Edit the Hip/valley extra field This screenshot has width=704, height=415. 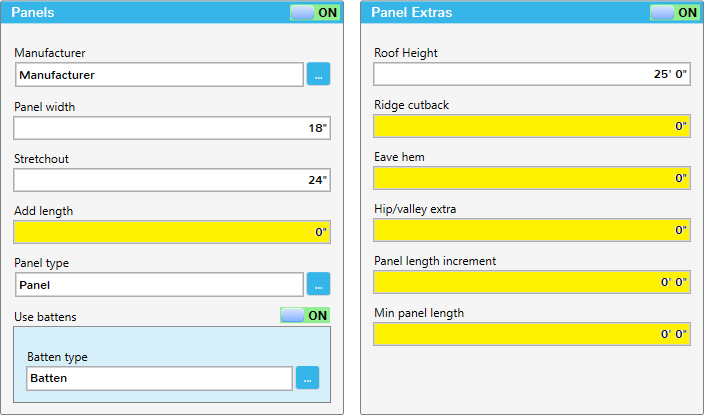click(532, 230)
